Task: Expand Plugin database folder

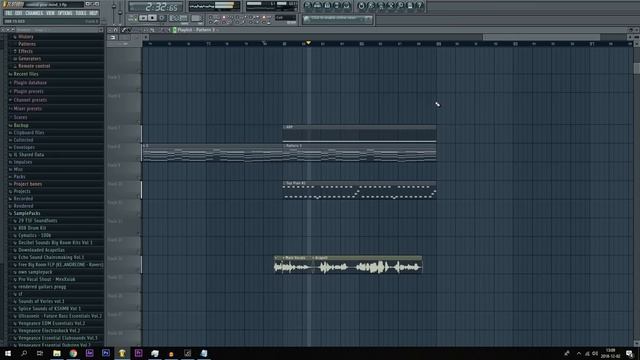Action: pos(30,82)
